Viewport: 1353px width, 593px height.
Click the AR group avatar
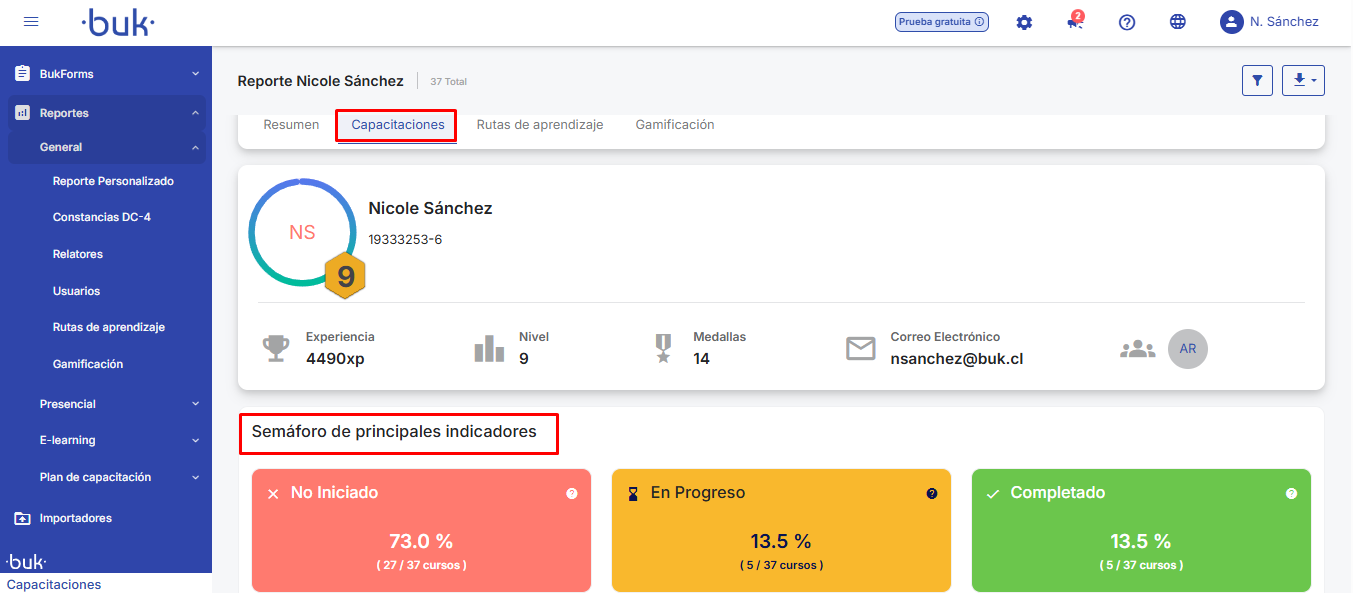[1188, 349]
